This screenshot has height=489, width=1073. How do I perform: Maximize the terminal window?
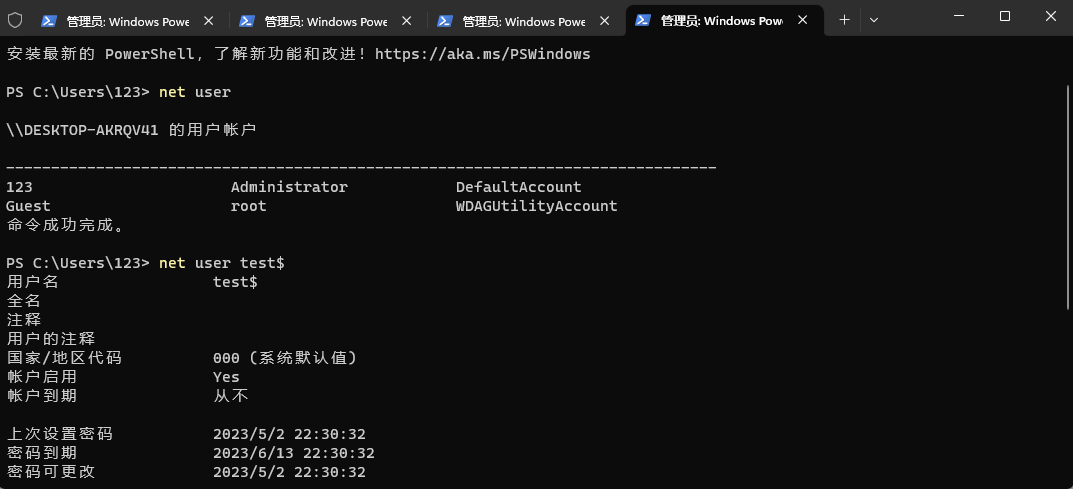point(1005,16)
